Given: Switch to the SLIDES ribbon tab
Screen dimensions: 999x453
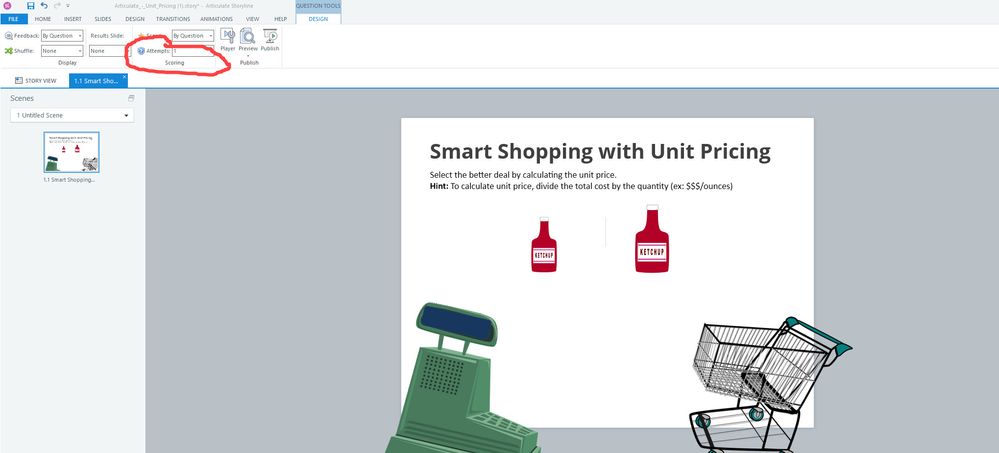Looking at the screenshot, I should tap(103, 19).
